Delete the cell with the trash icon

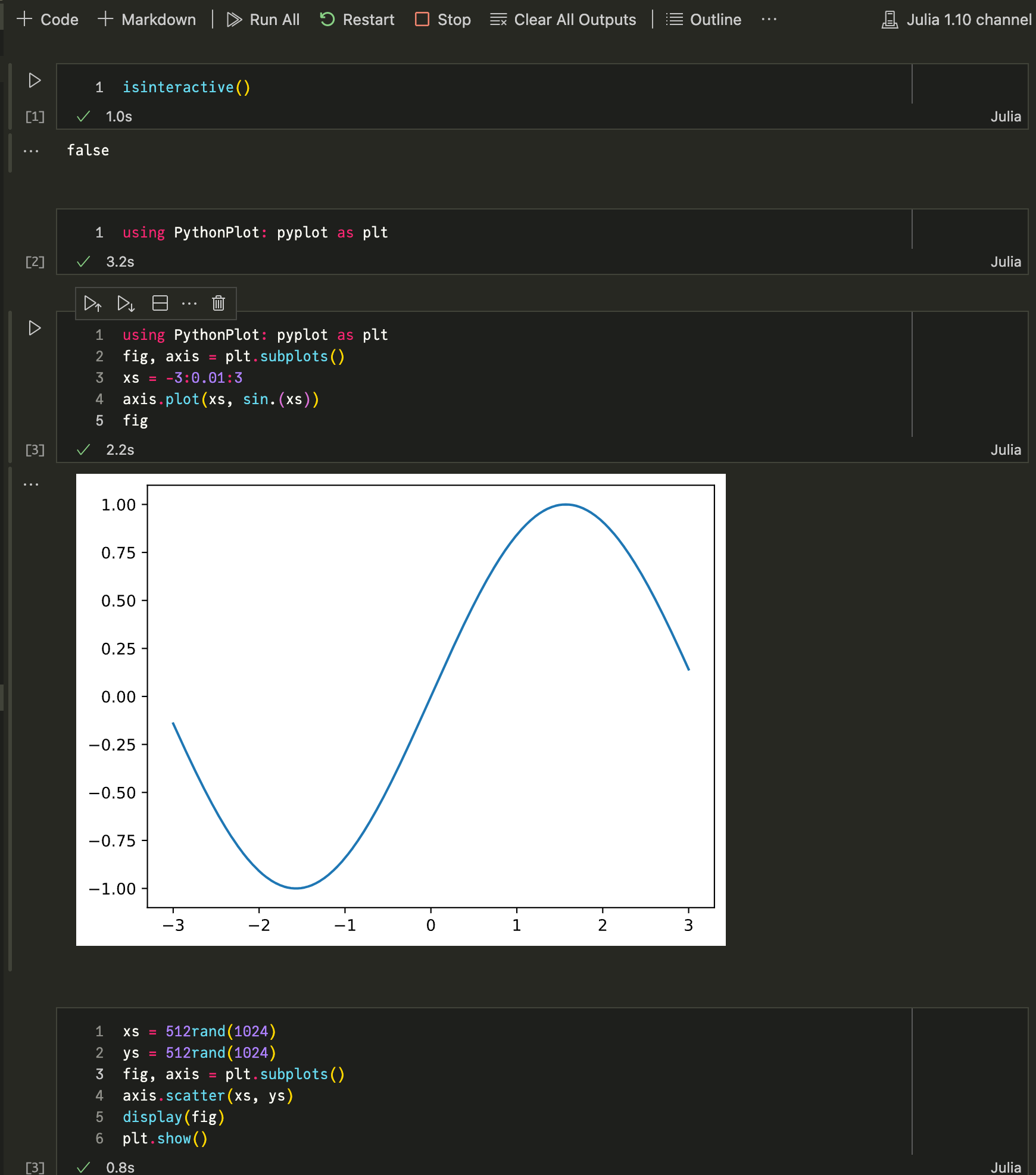coord(219,304)
